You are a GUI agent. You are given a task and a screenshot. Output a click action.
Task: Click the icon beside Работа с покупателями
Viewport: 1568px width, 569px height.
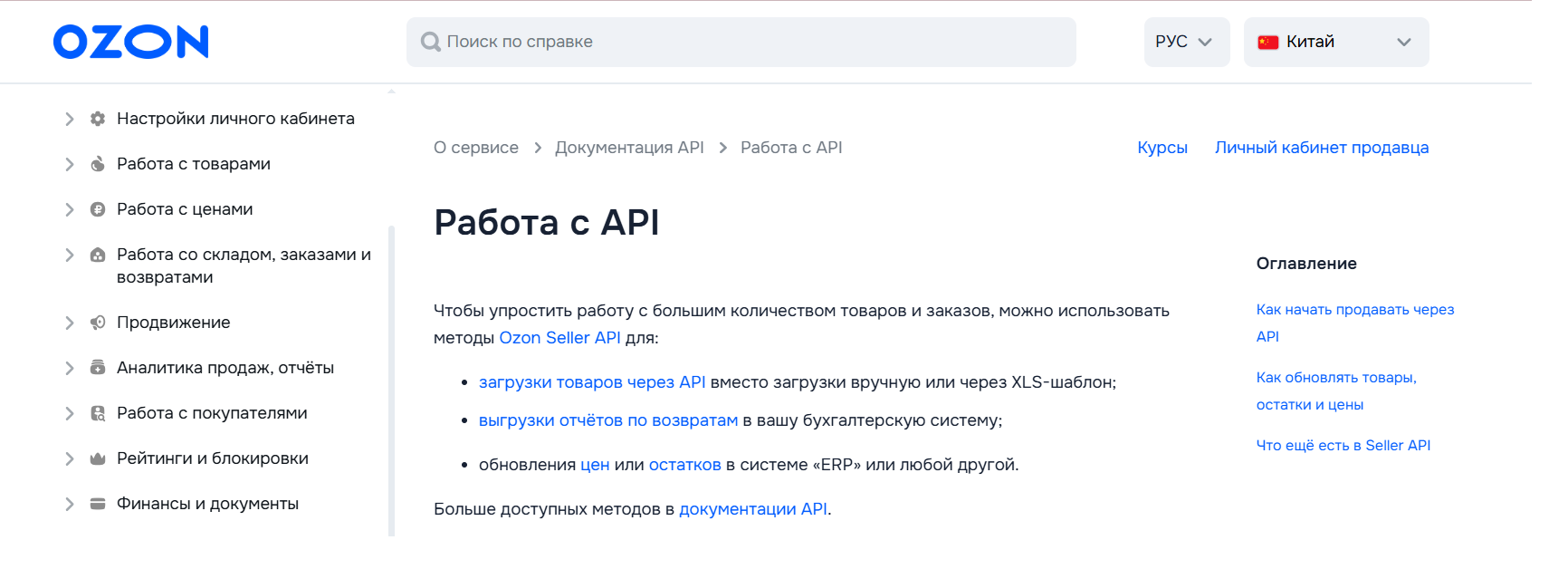tap(98, 413)
